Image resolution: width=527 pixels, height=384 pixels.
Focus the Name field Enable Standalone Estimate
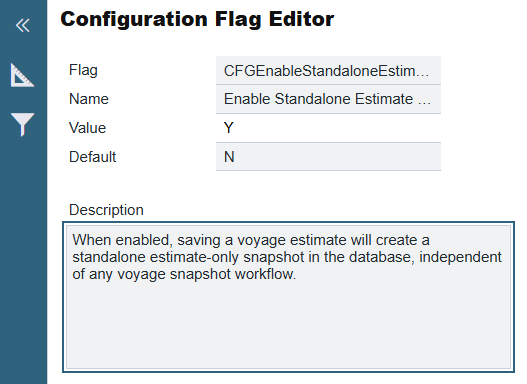(328, 99)
